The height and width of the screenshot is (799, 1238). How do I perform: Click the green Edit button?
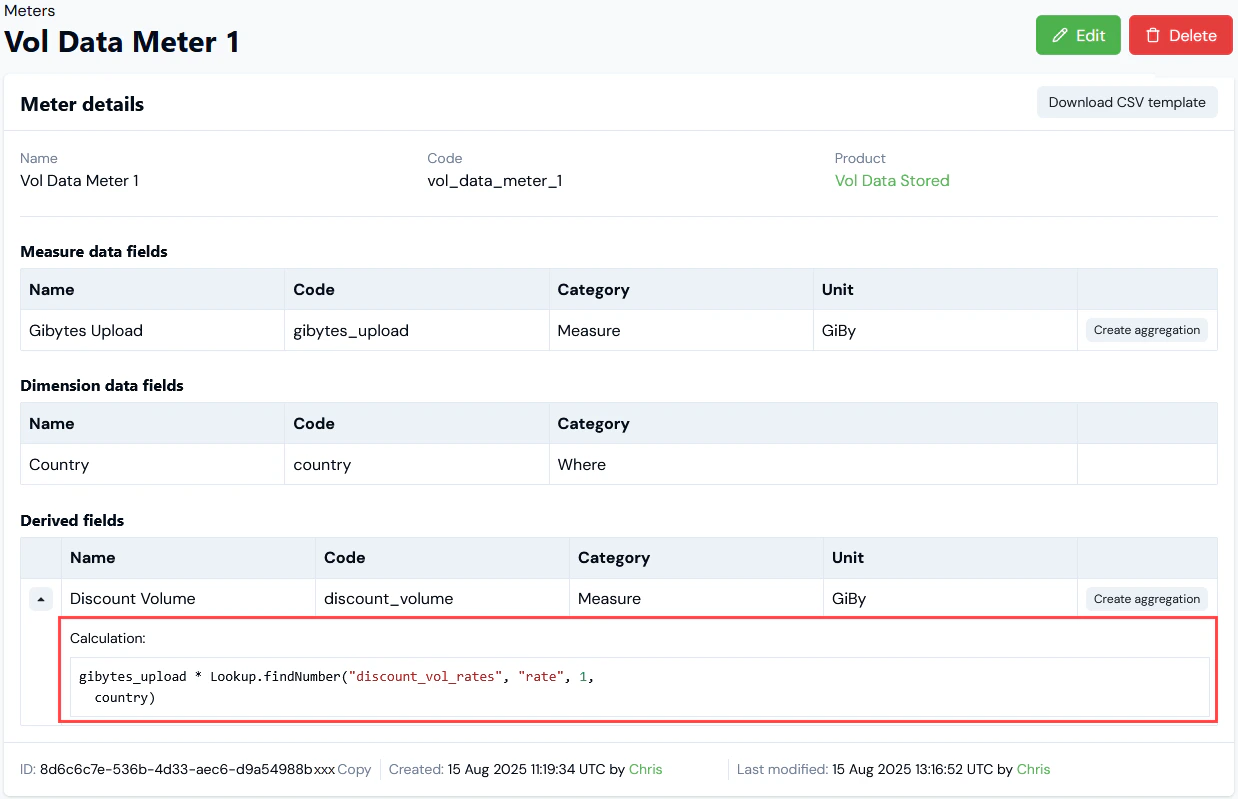[1078, 35]
